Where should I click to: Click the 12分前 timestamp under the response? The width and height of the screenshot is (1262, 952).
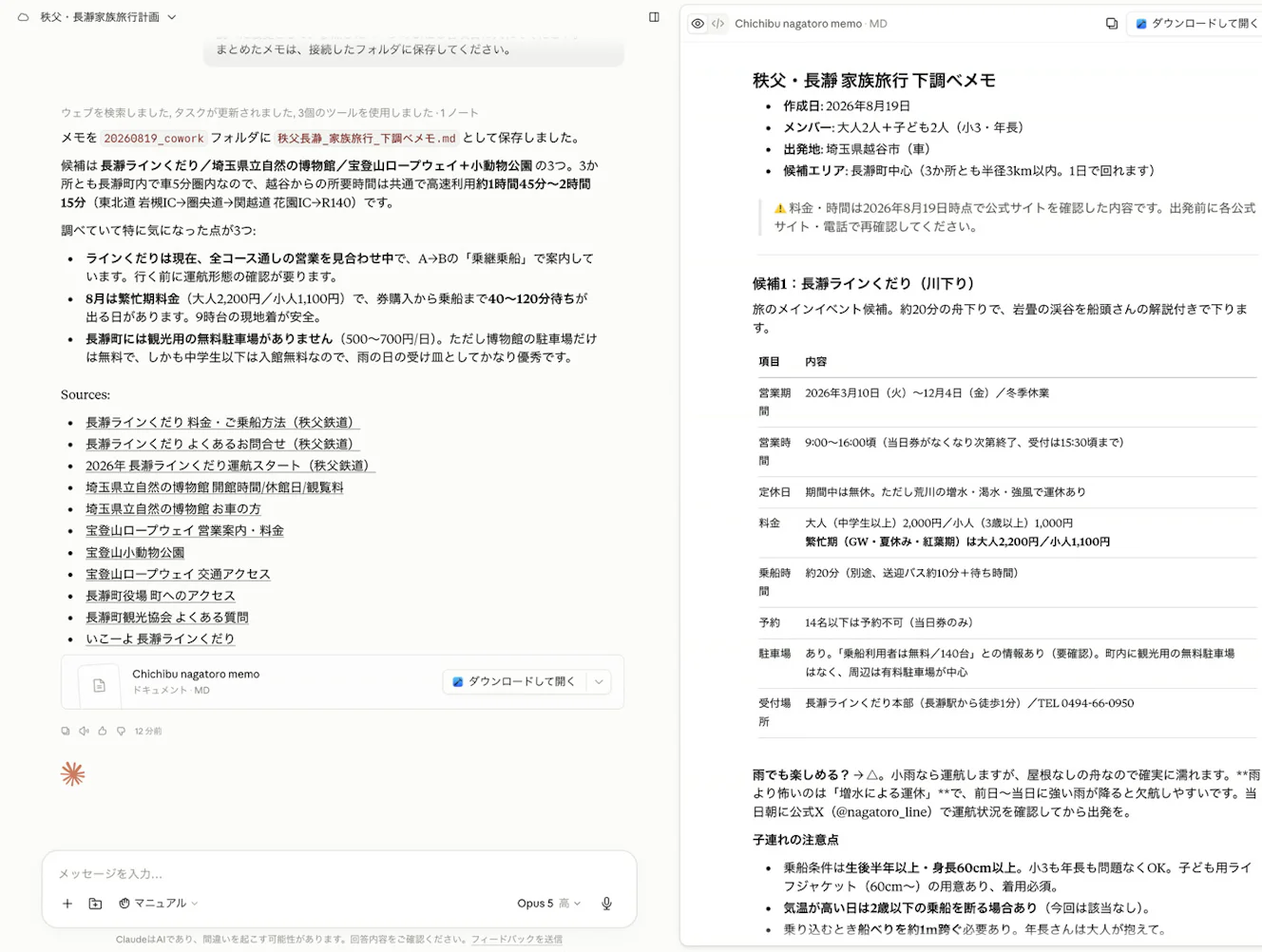[x=148, y=732]
